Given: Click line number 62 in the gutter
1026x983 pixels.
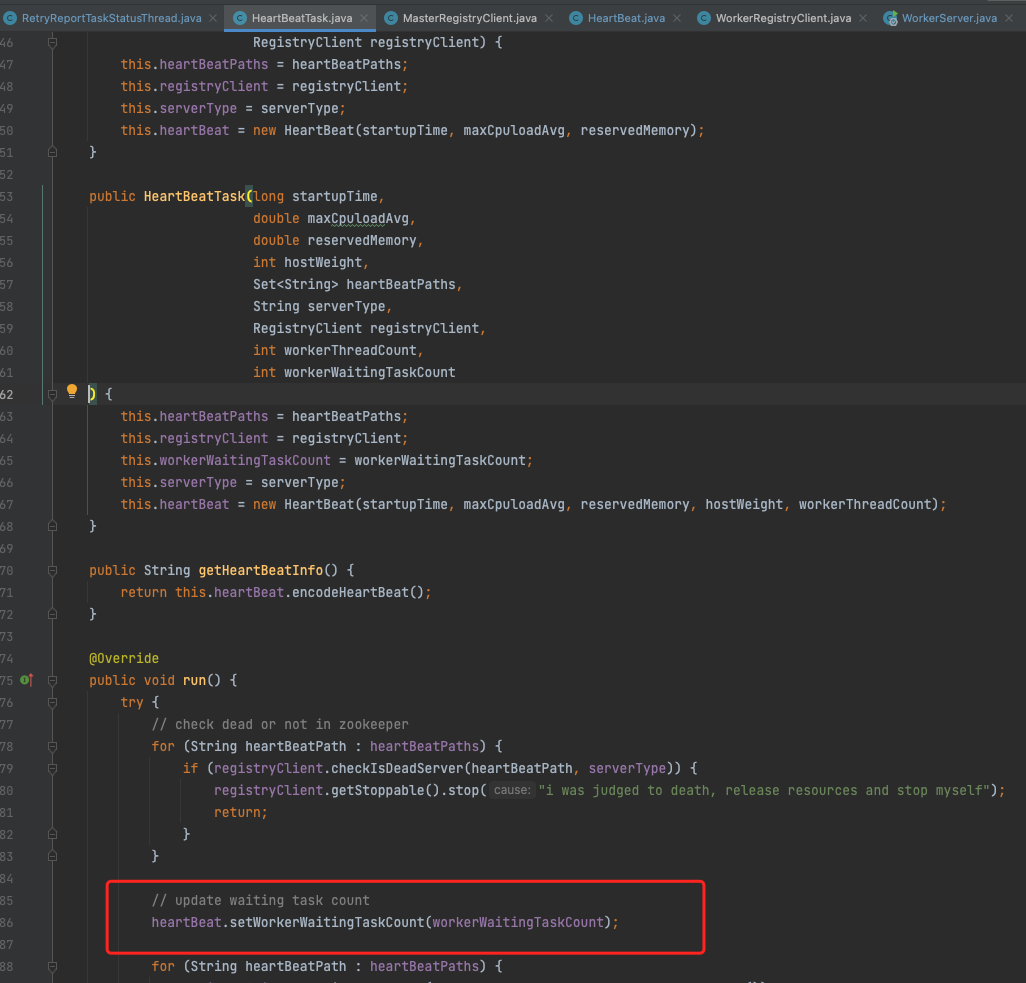Looking at the screenshot, I should pos(7,395).
